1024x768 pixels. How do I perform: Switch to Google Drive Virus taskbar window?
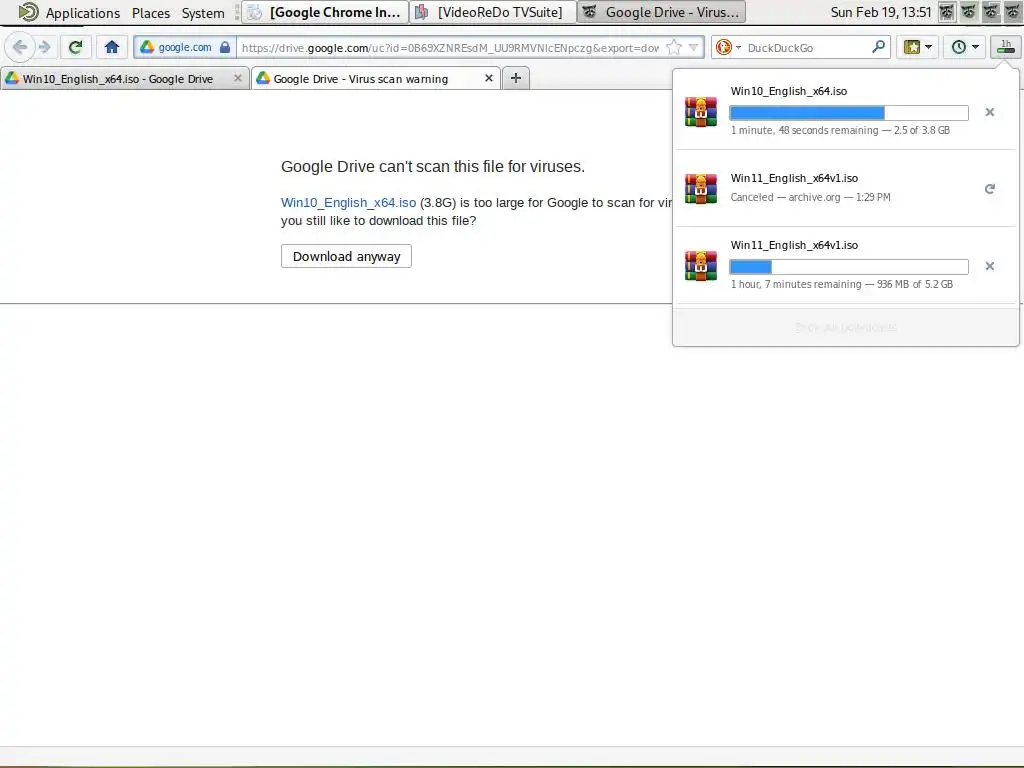click(x=661, y=12)
